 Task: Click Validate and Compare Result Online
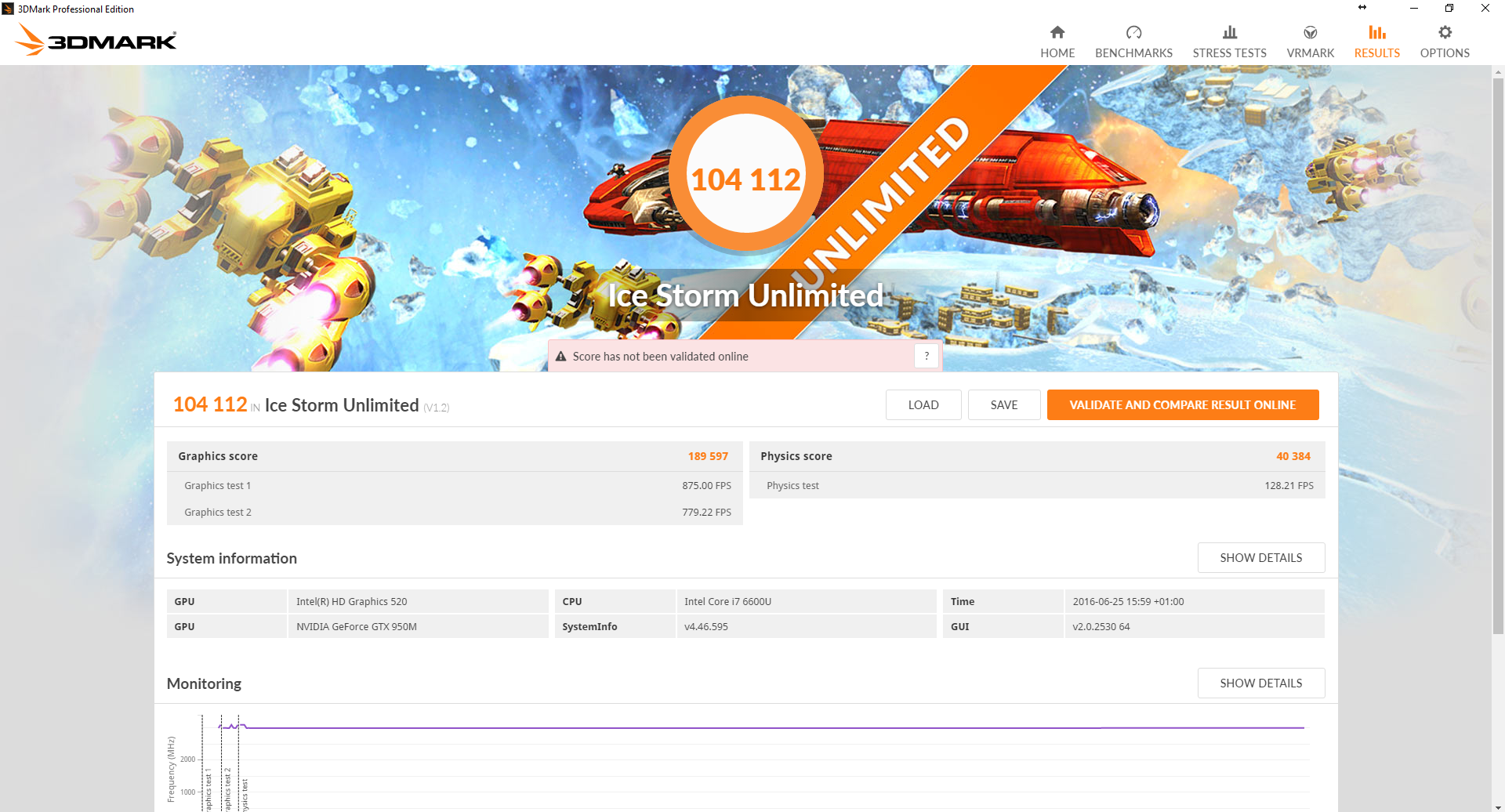[x=1183, y=405]
